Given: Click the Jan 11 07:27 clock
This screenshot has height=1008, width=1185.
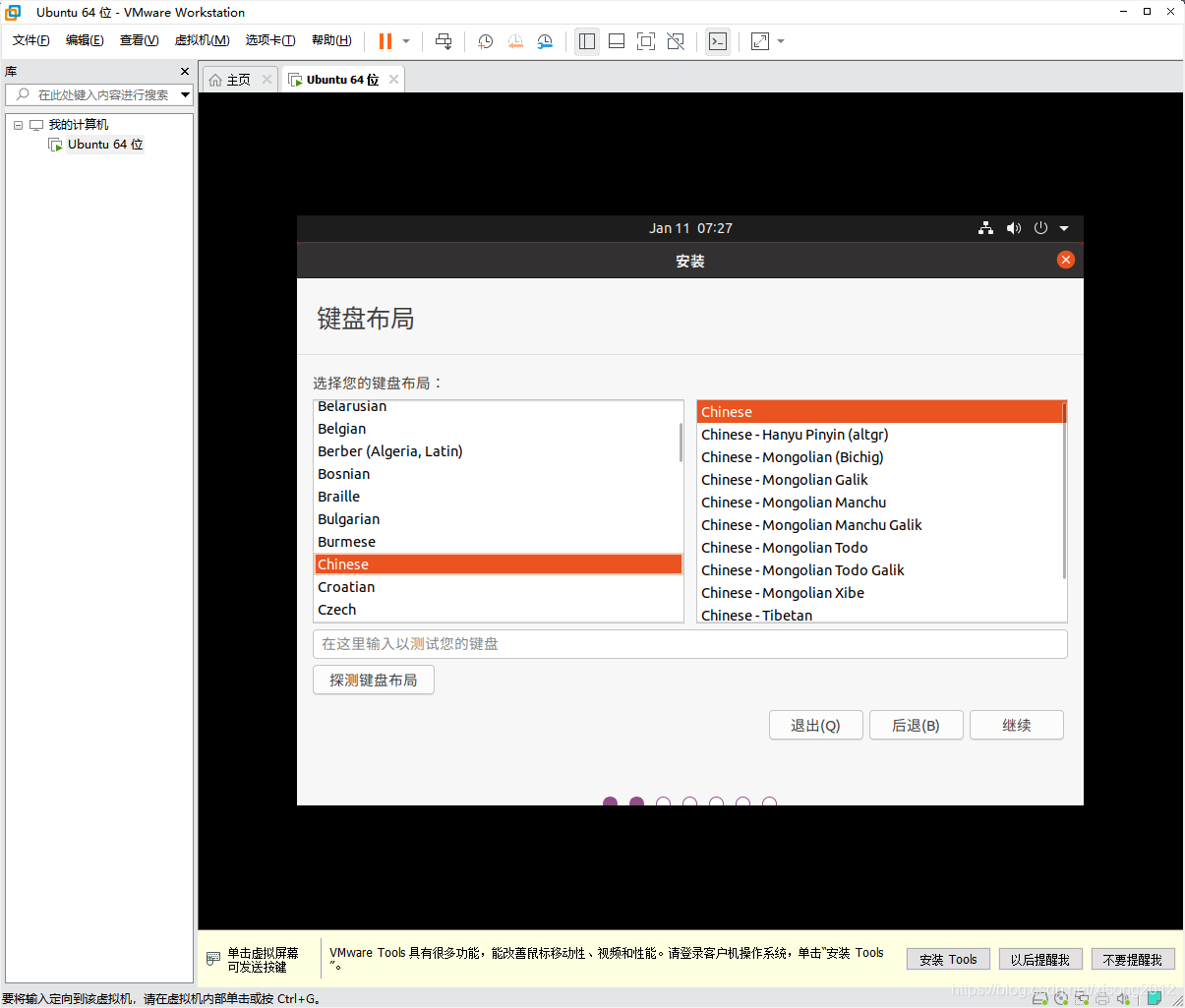Looking at the screenshot, I should click(x=690, y=228).
